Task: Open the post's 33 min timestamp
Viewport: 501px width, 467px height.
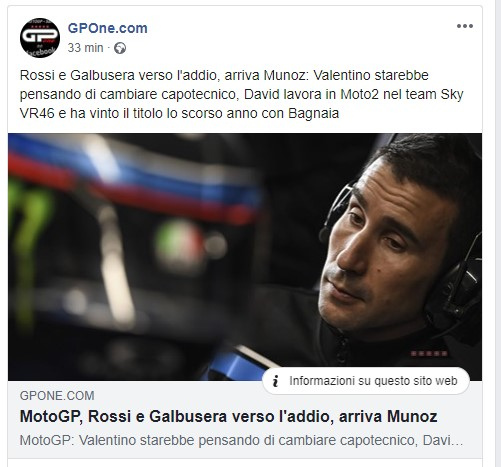Action: [x=85, y=48]
